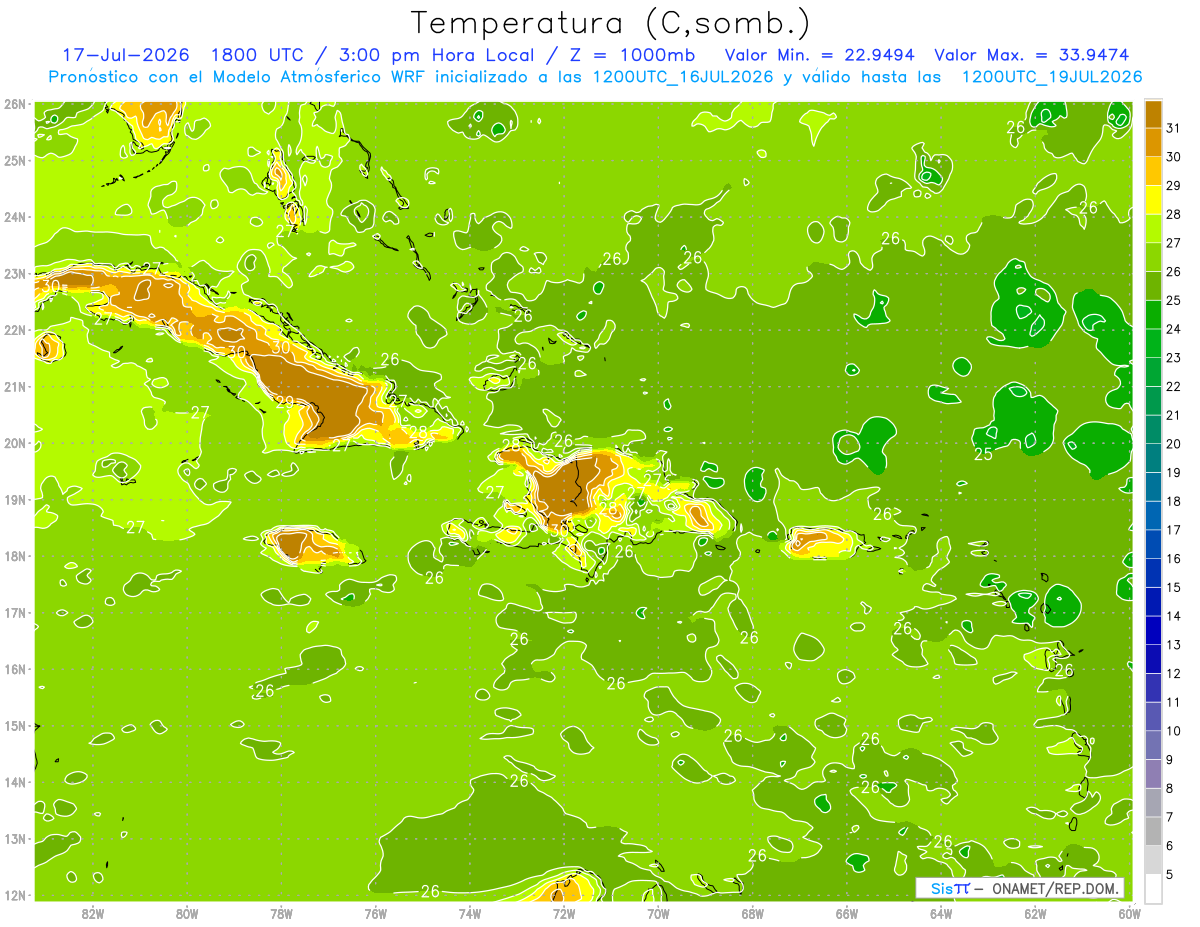Click the legend value '11'
Screen dimensions: 1200x927
(1173, 703)
